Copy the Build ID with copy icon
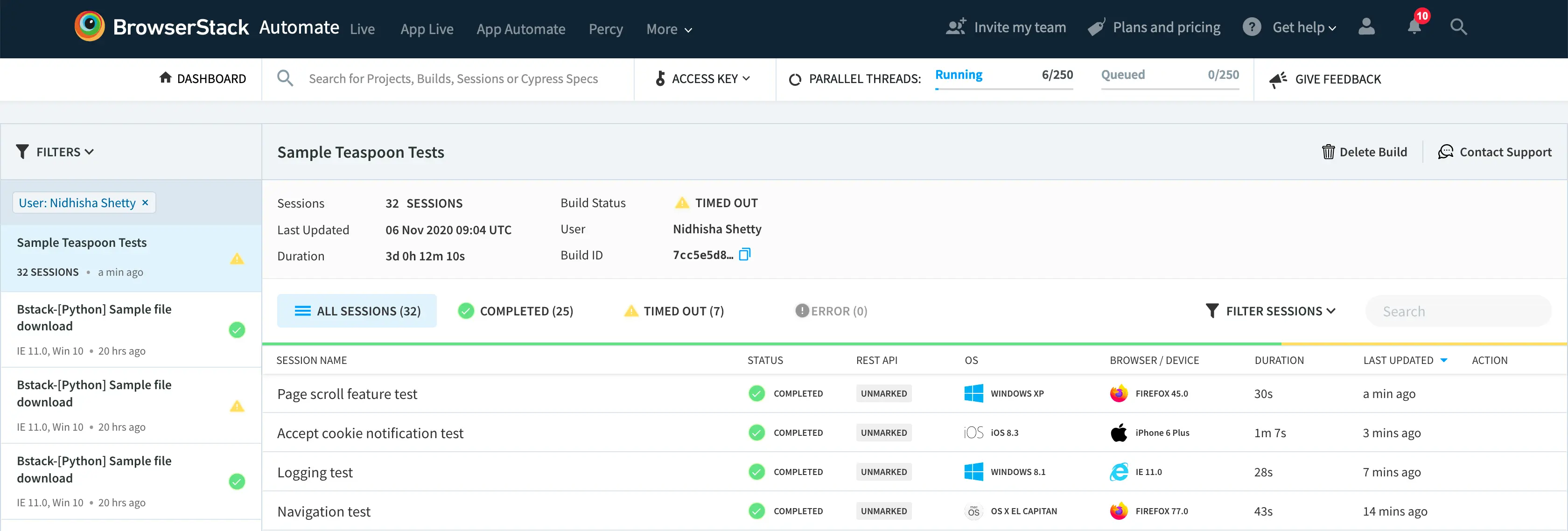Image resolution: width=1568 pixels, height=531 pixels. pos(745,255)
